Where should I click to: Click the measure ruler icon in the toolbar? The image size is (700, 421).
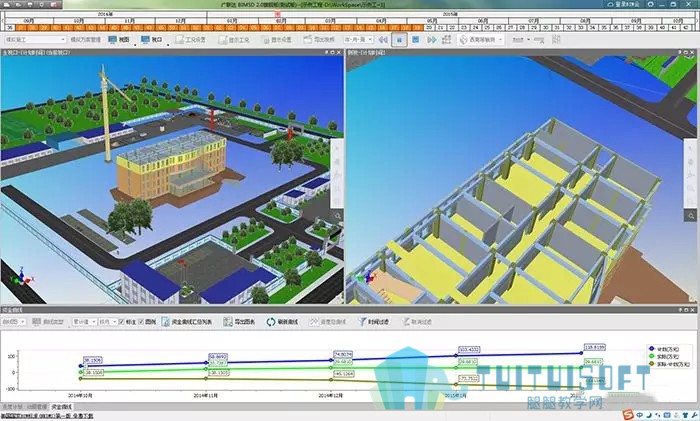pyautogui.click(x=539, y=40)
